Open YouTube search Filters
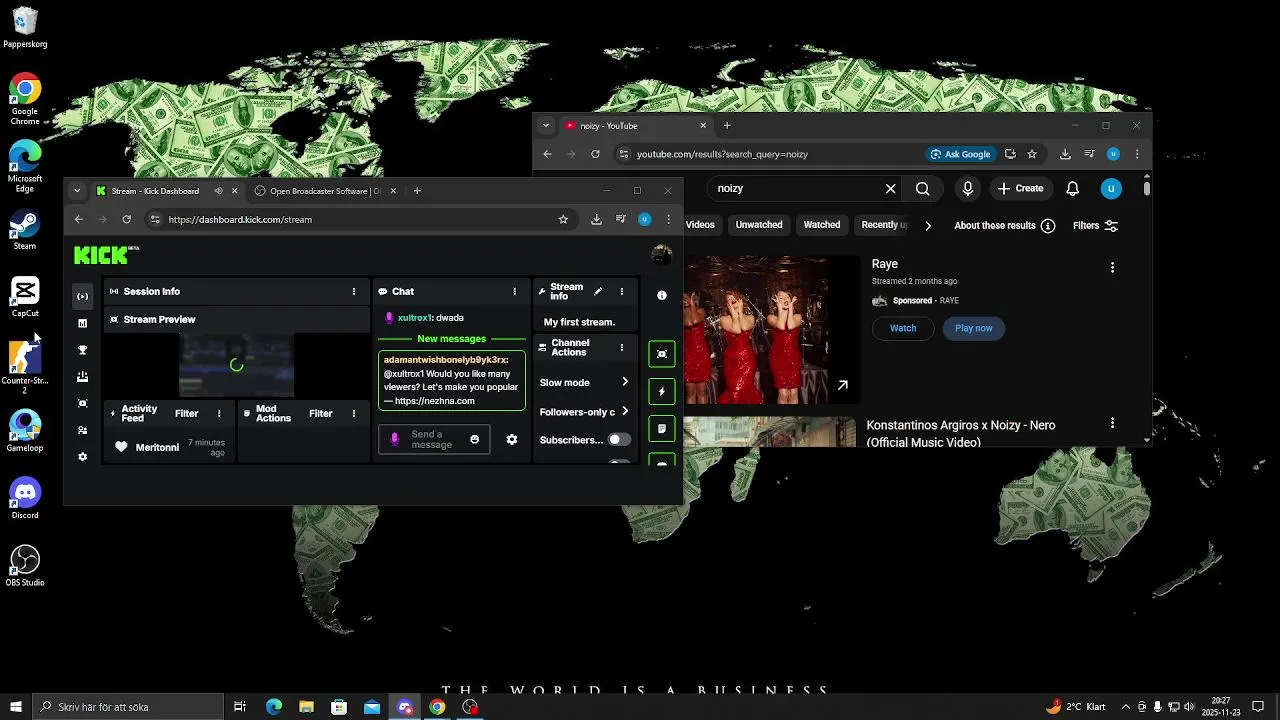The height and width of the screenshot is (720, 1280). 1095,225
